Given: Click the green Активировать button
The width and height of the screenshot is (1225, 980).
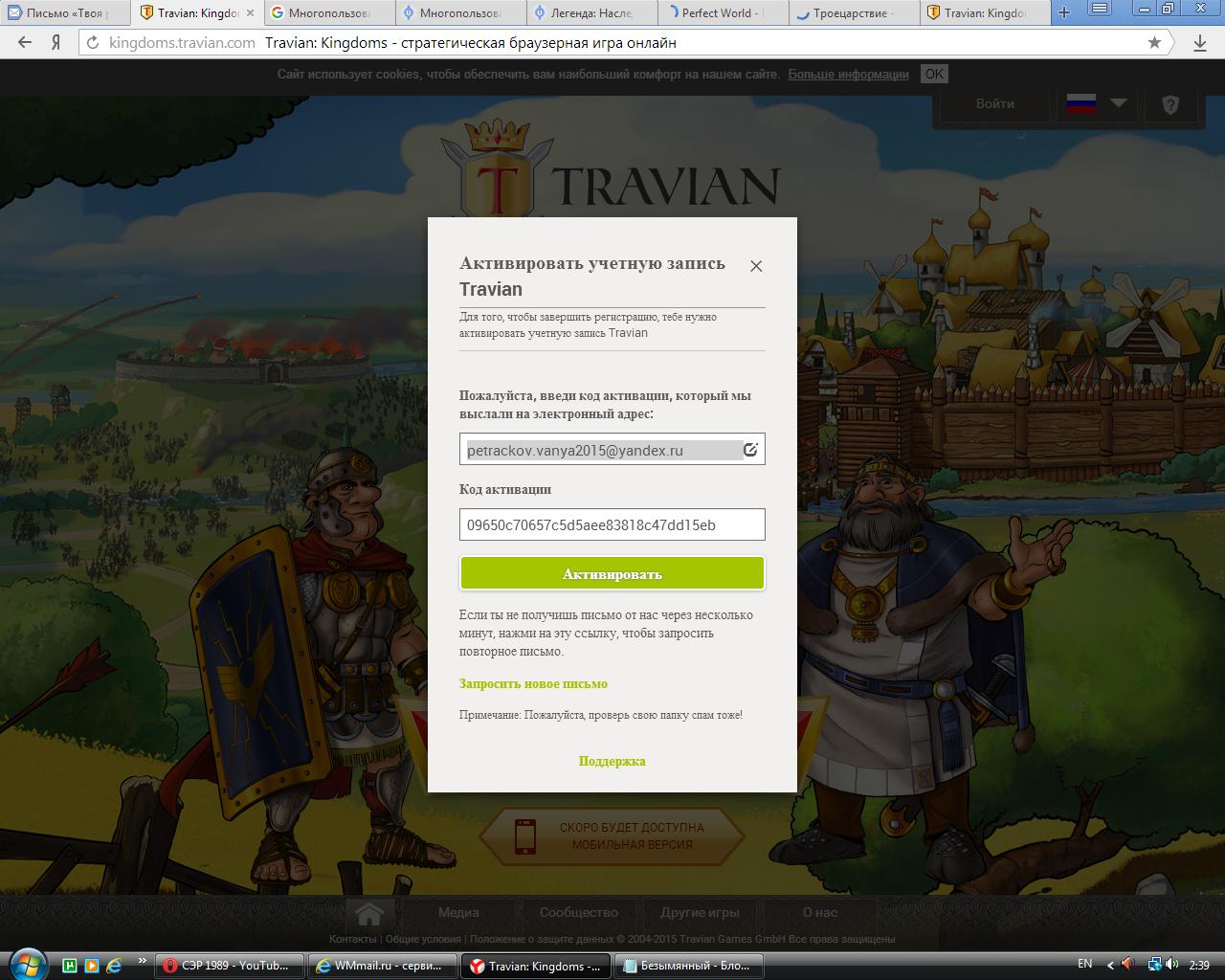Looking at the screenshot, I should pyautogui.click(x=612, y=574).
